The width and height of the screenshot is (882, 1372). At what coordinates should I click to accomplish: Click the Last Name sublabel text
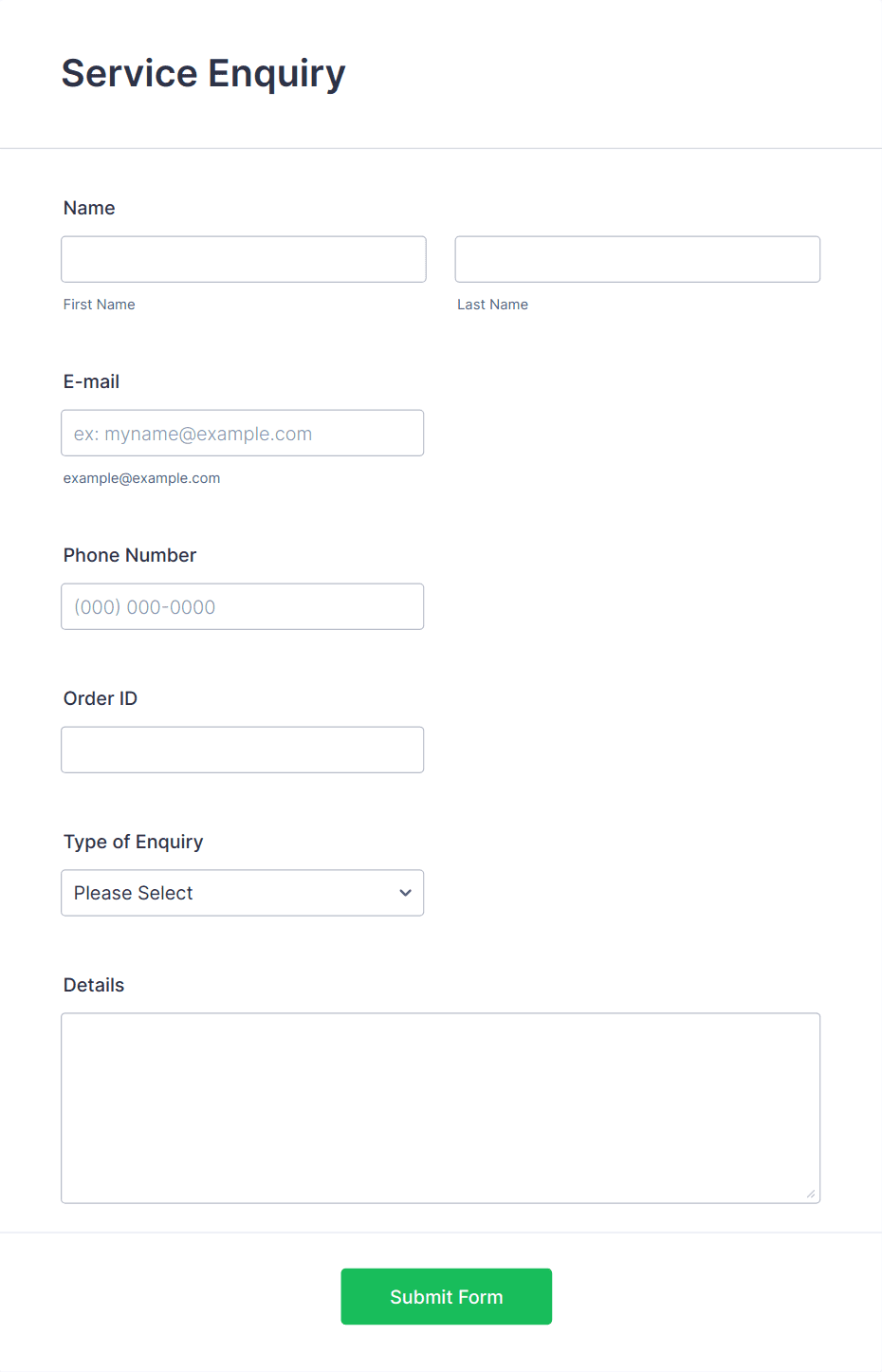[493, 305]
